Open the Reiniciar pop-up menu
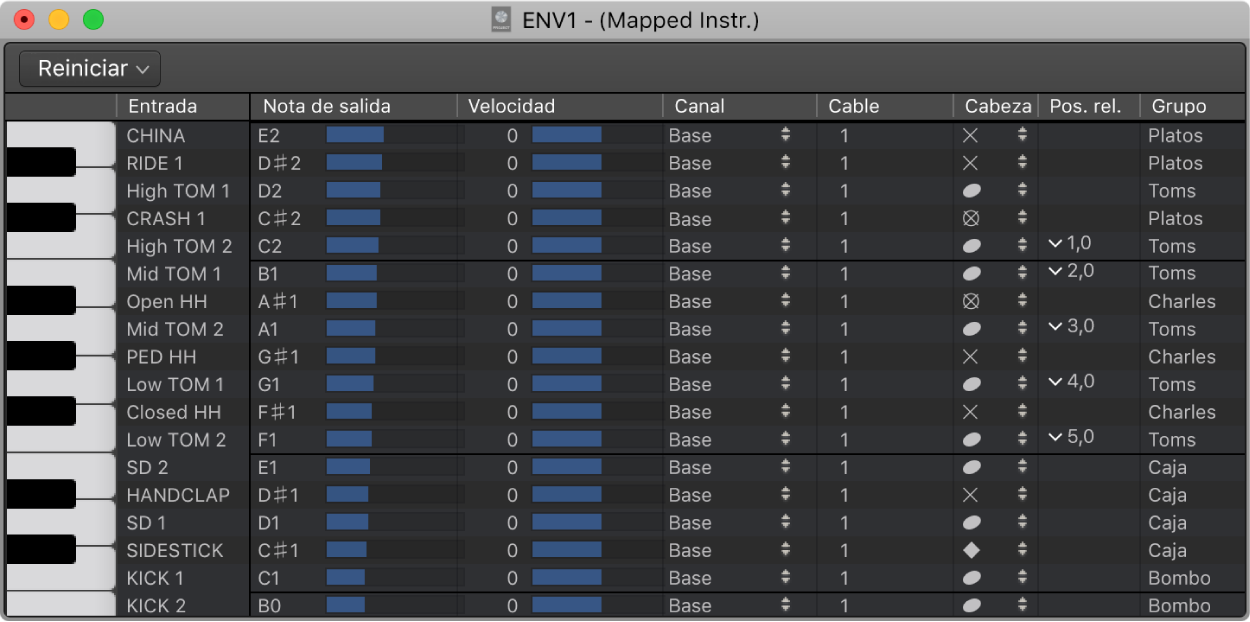Screen dimensions: 1250x622 (x=90, y=69)
